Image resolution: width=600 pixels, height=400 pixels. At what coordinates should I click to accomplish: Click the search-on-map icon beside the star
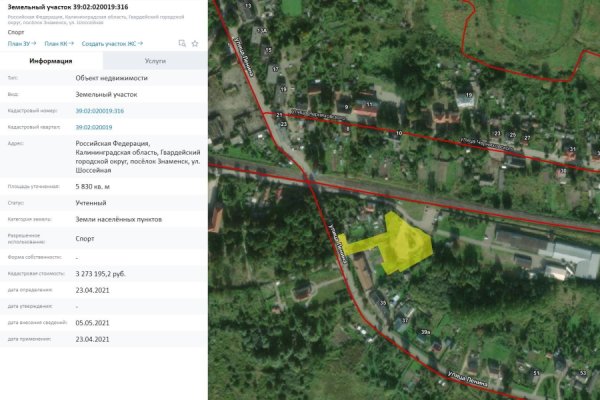pyautogui.click(x=182, y=44)
